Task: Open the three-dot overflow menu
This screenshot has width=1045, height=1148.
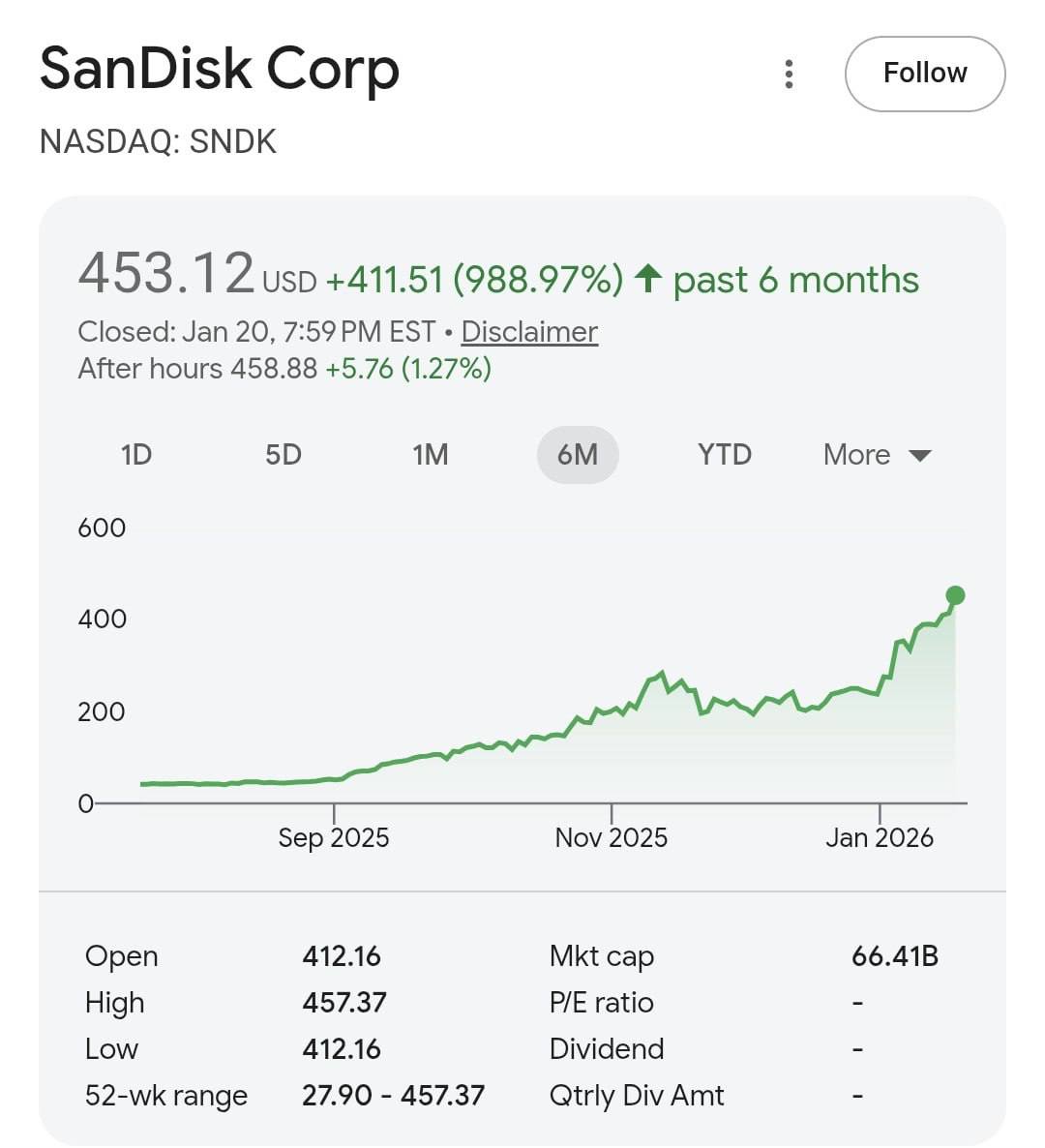Action: (790, 73)
